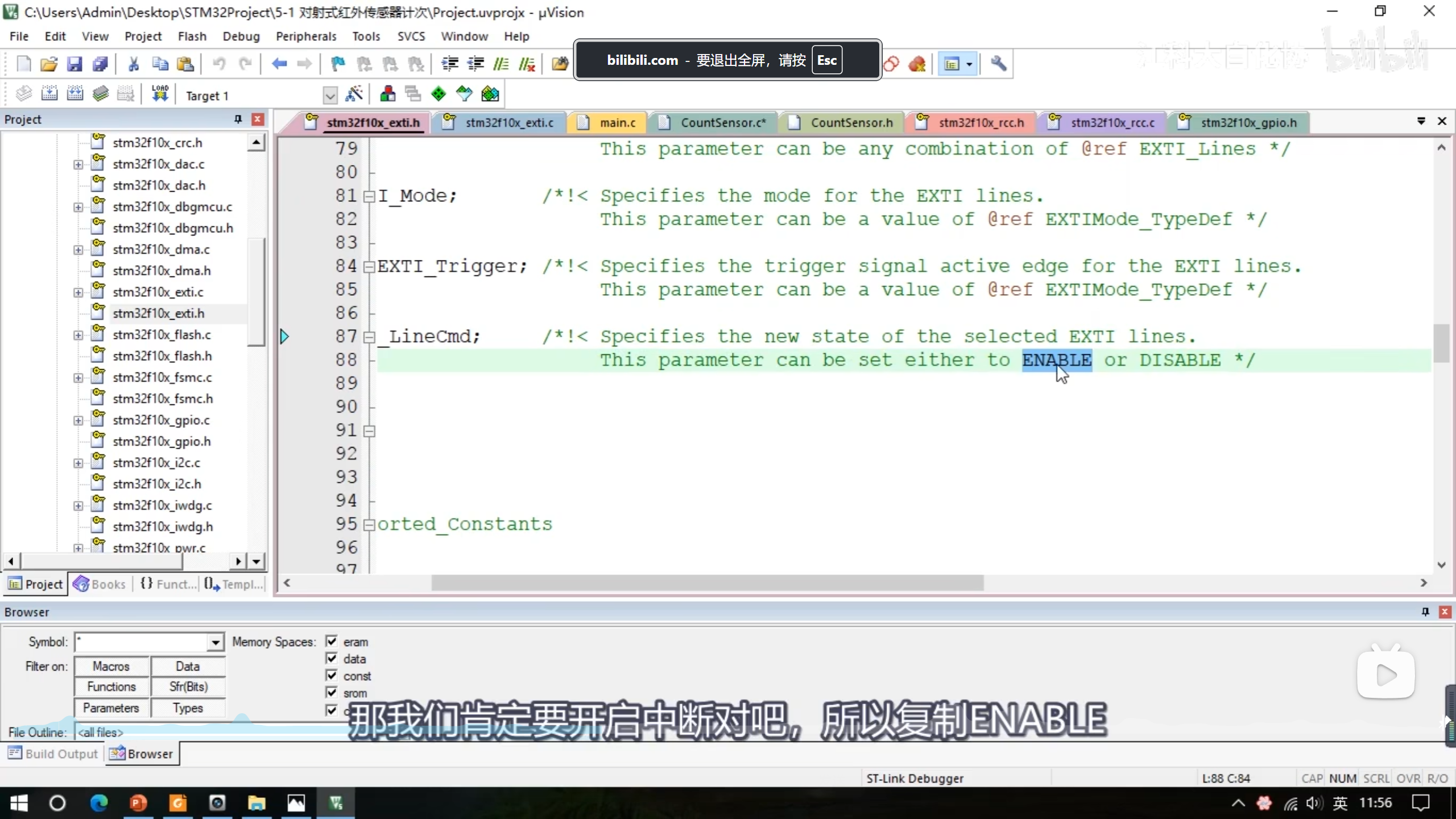The width and height of the screenshot is (1456, 819).
Task: Toggle the data memory space checkbox
Action: click(332, 659)
